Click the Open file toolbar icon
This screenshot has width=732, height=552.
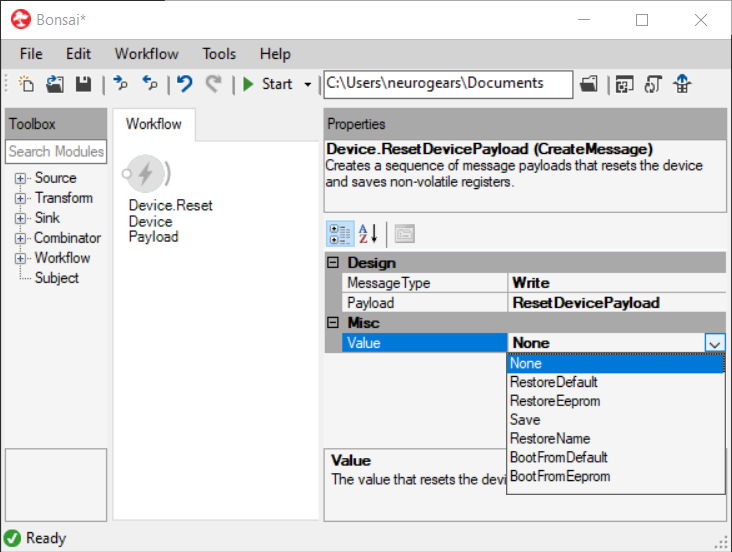pyautogui.click(x=55, y=84)
